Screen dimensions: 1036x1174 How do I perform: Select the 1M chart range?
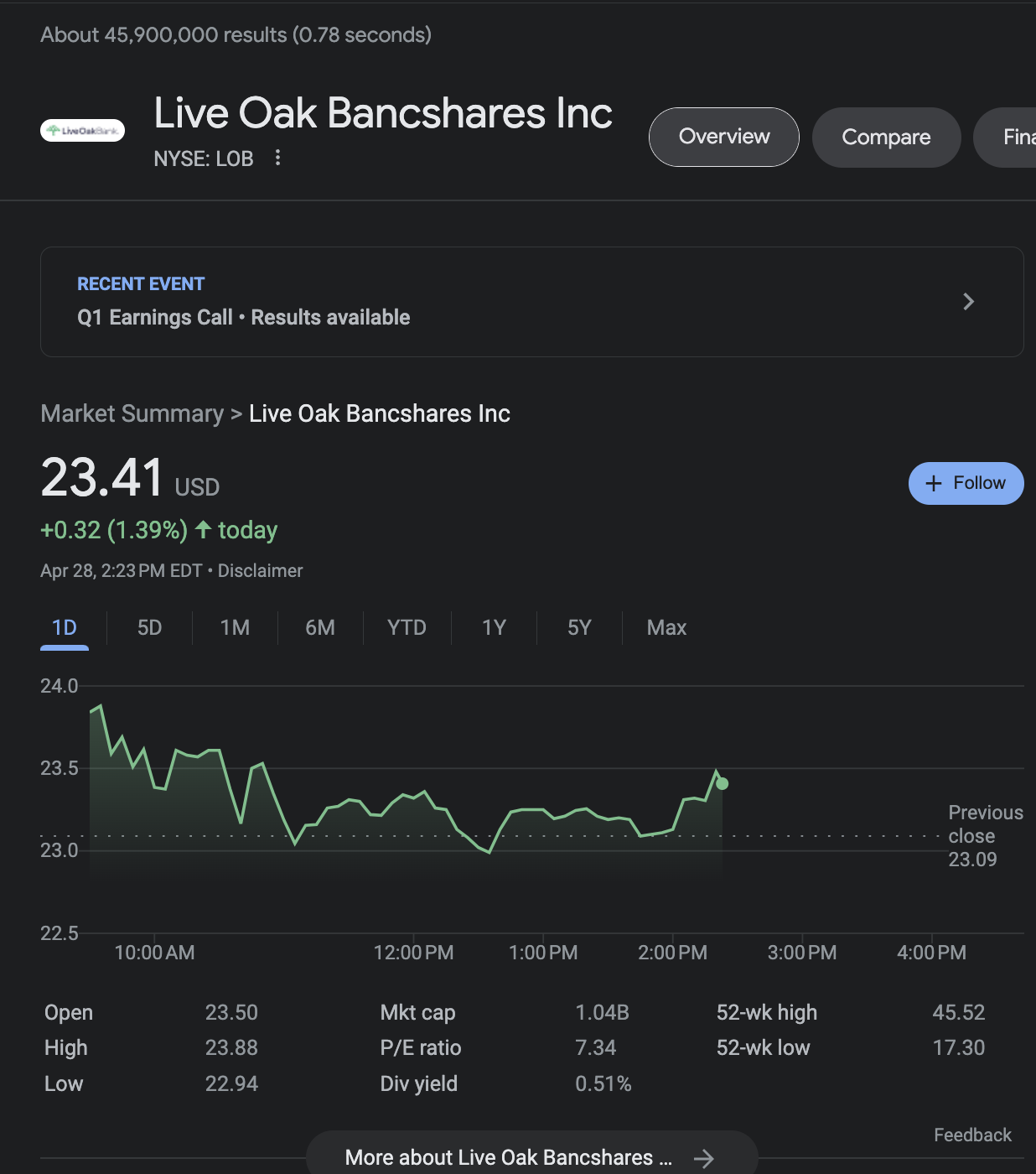(x=235, y=628)
